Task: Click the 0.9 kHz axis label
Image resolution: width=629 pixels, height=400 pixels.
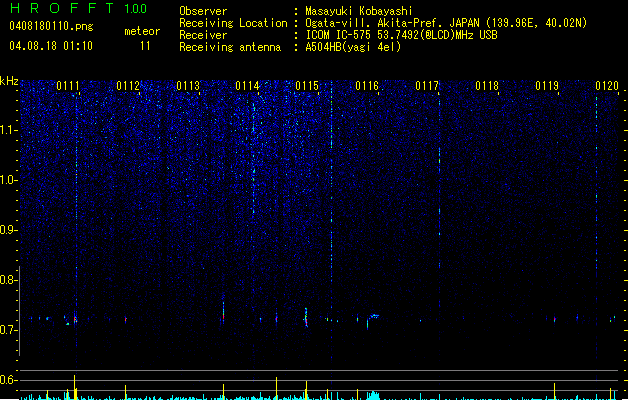Action: click(x=9, y=230)
